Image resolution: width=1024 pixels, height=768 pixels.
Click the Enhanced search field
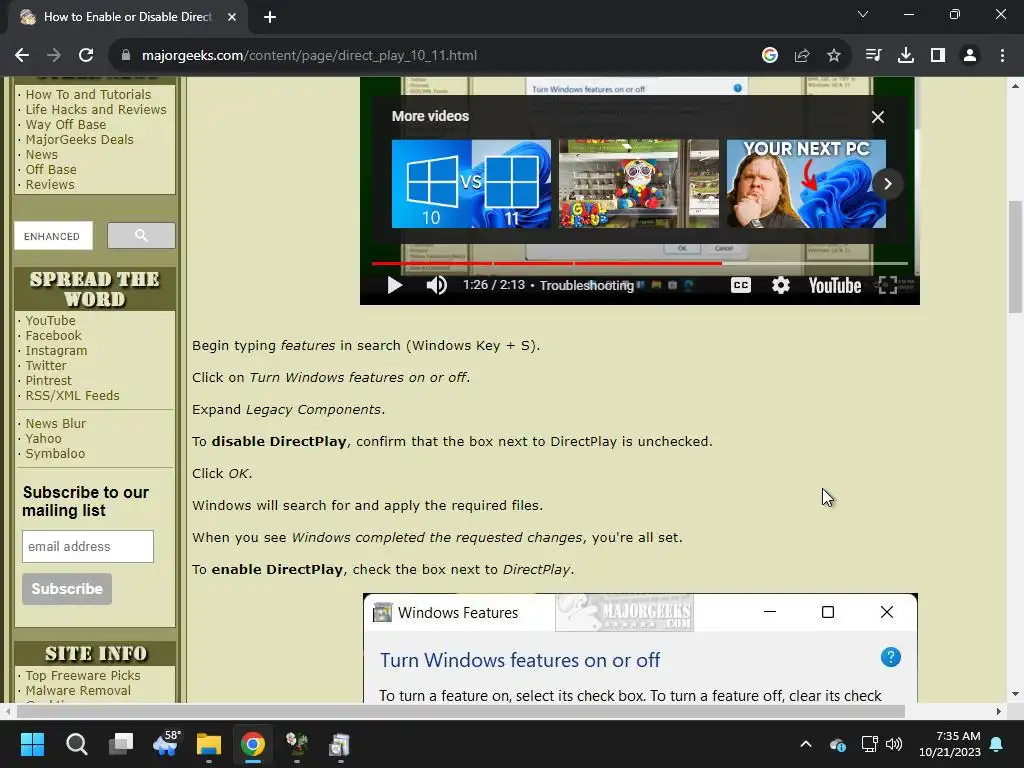tap(54, 236)
